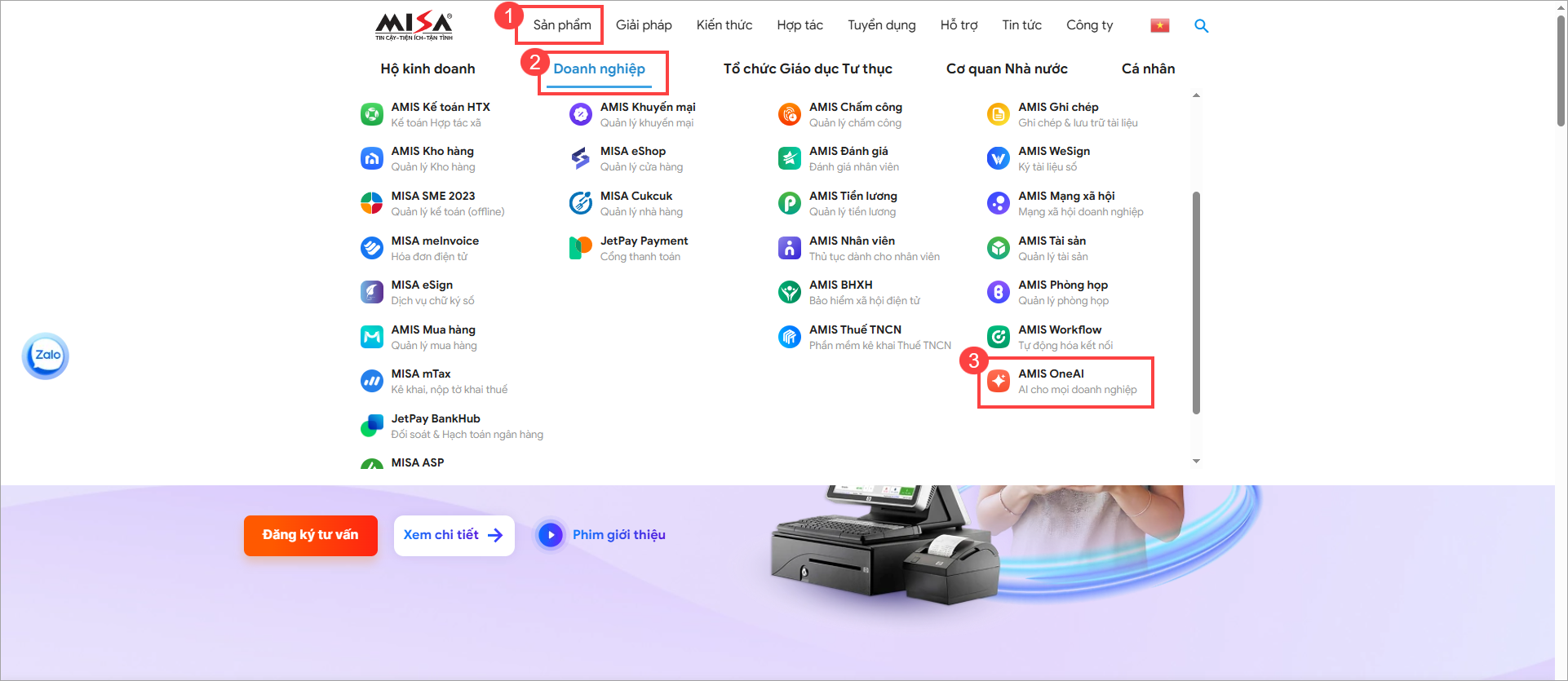The width and height of the screenshot is (1568, 681).
Task: Open the Hợp tác menu
Action: (x=800, y=25)
